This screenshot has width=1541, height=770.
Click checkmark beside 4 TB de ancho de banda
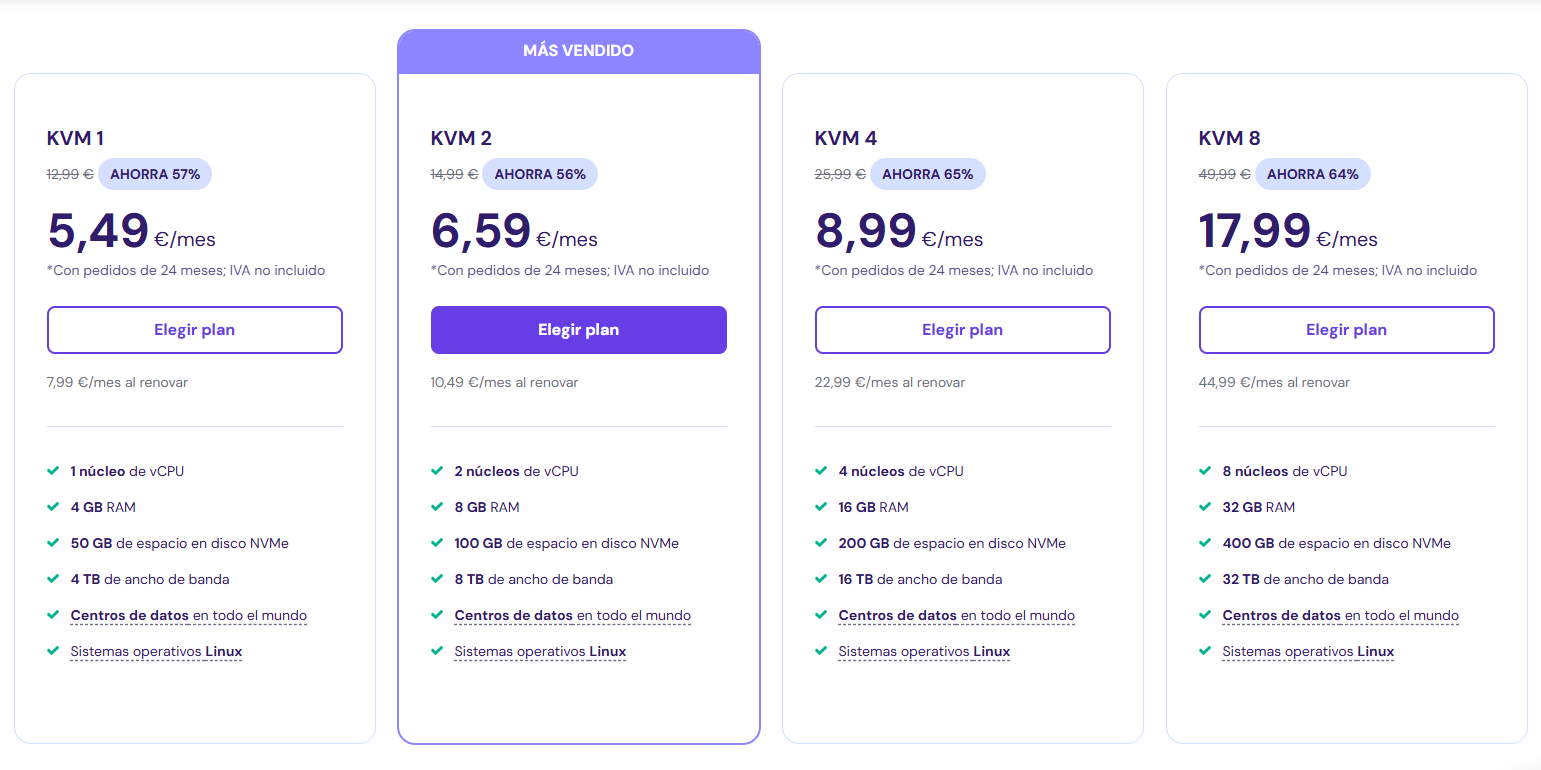(x=53, y=579)
